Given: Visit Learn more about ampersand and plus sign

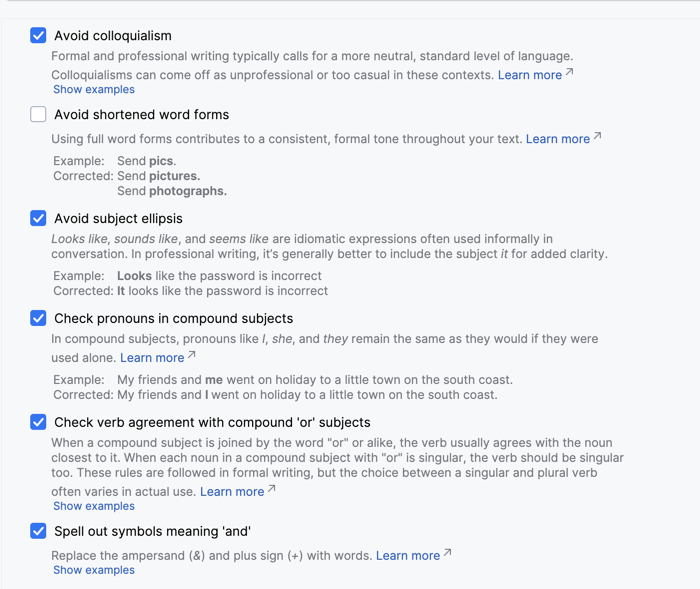Looking at the screenshot, I should 408,556.
